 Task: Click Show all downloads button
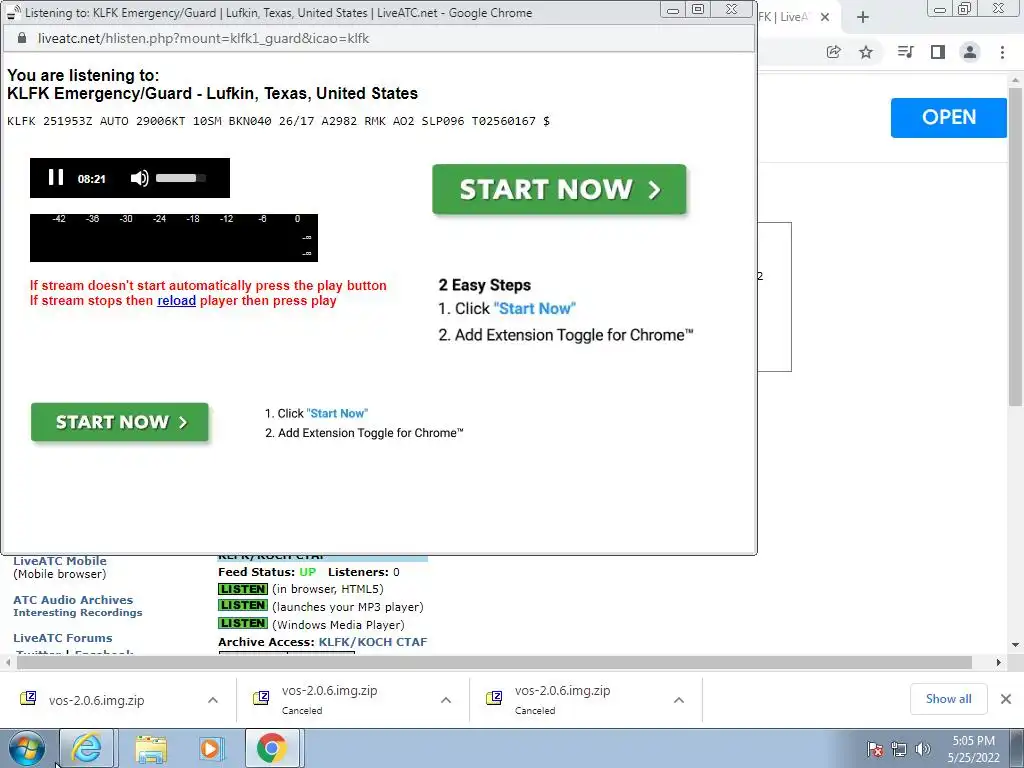(948, 699)
